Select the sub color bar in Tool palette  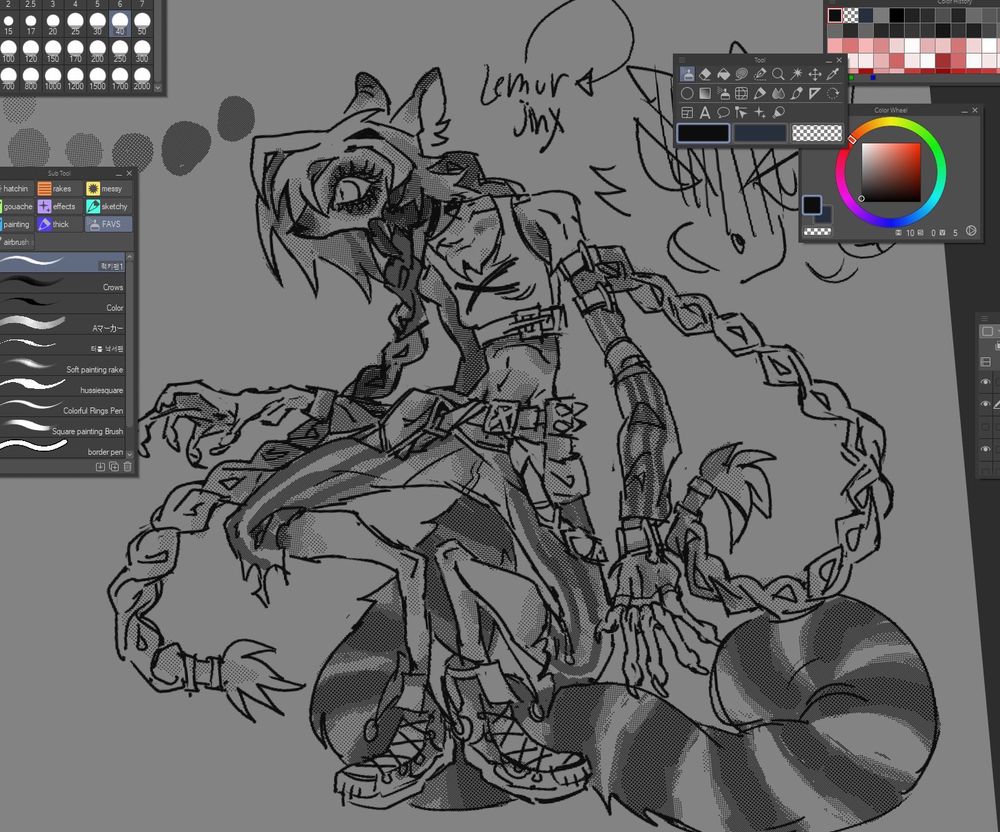tap(760, 133)
